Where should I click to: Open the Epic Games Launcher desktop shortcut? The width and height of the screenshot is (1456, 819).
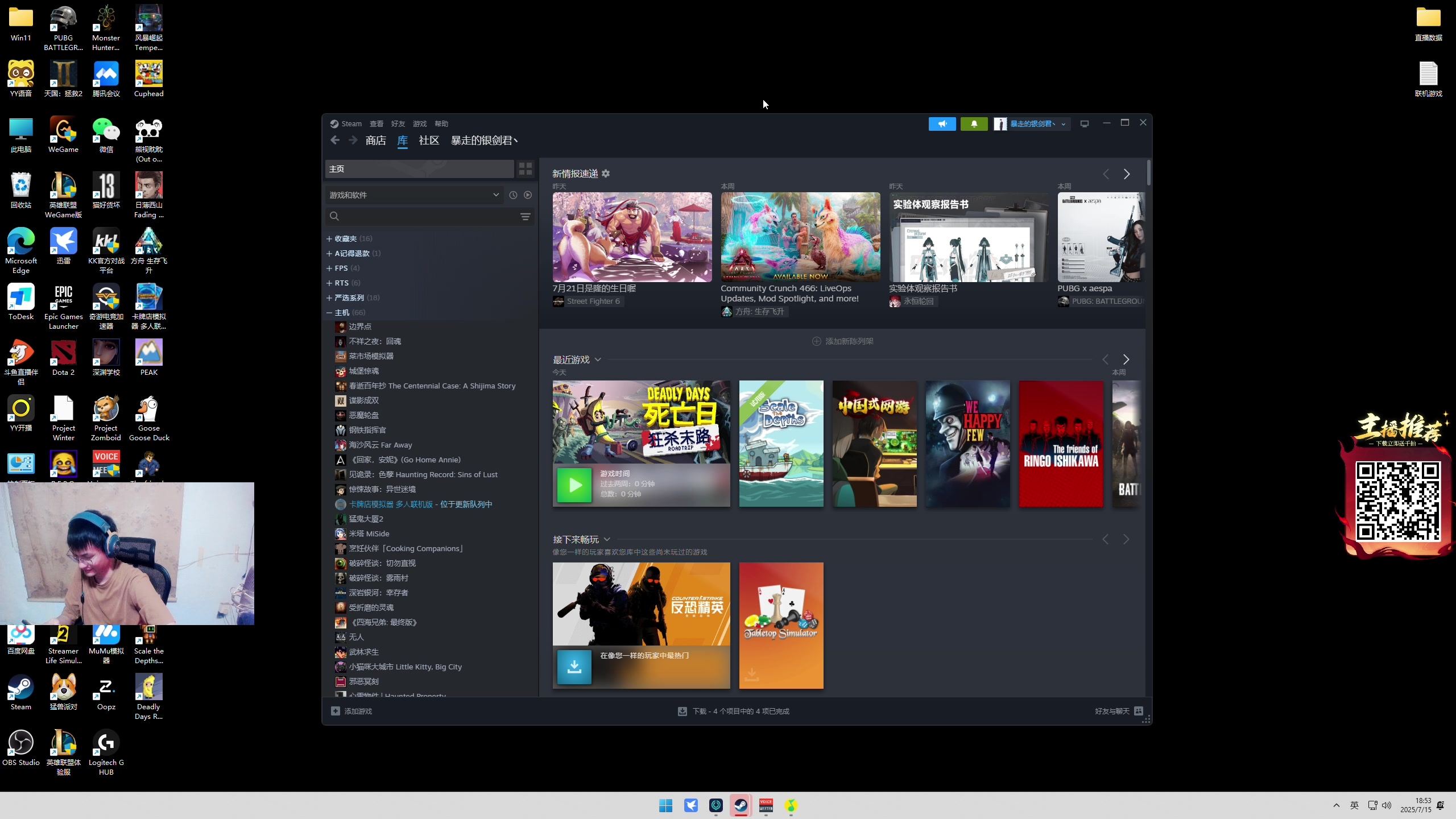[63, 307]
